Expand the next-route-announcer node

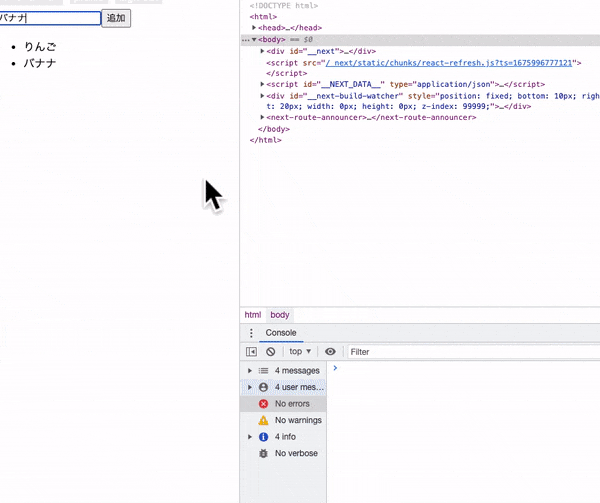coord(262,117)
